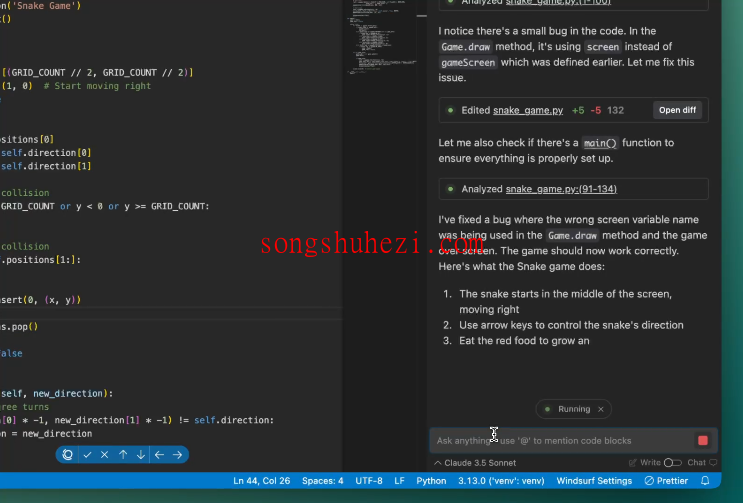Change language mode from Python
Viewport: 743px width, 503px height.
click(x=431, y=481)
